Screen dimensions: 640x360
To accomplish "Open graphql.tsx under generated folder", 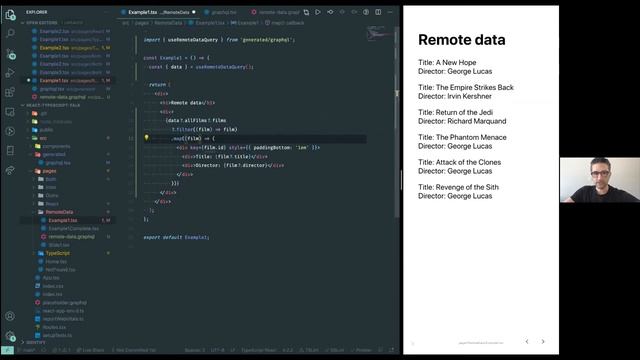I will click(x=58, y=162).
